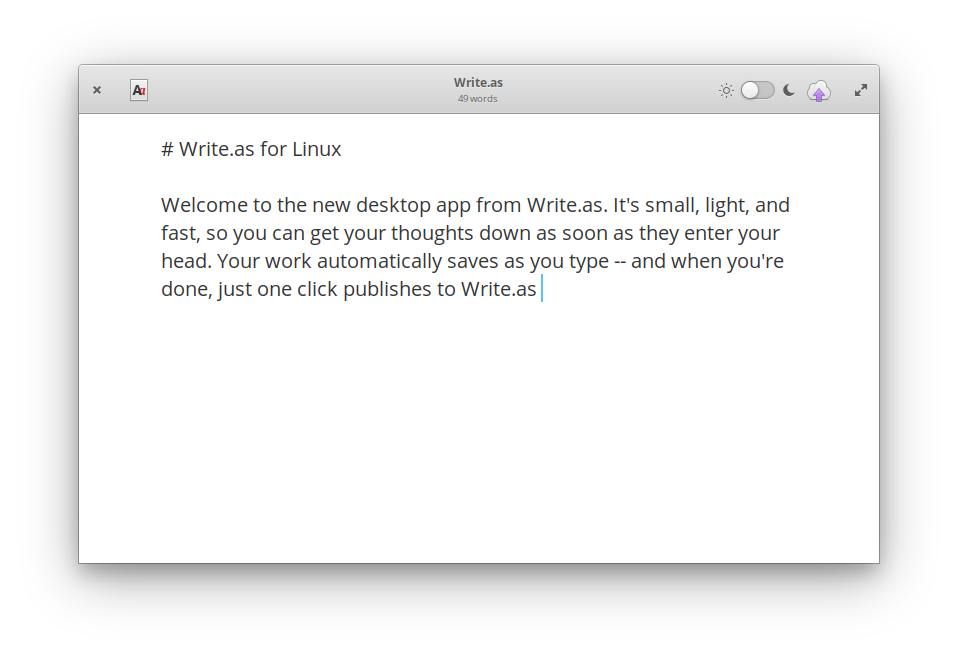Open the font selection button
The width and height of the screenshot is (958, 656).
(139, 90)
